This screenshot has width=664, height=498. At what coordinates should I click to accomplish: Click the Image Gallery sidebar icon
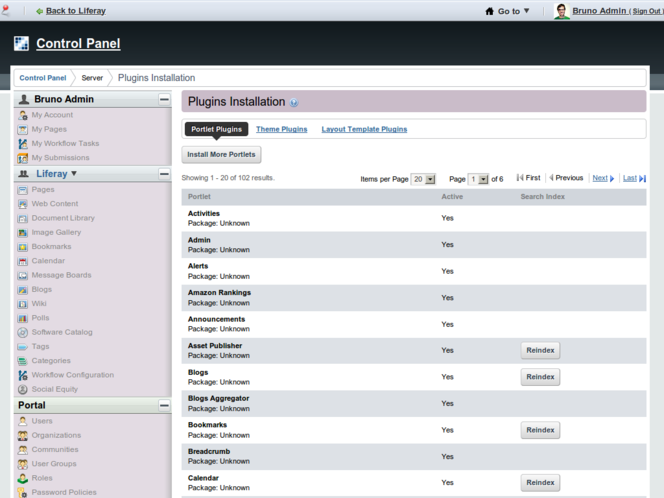22,232
